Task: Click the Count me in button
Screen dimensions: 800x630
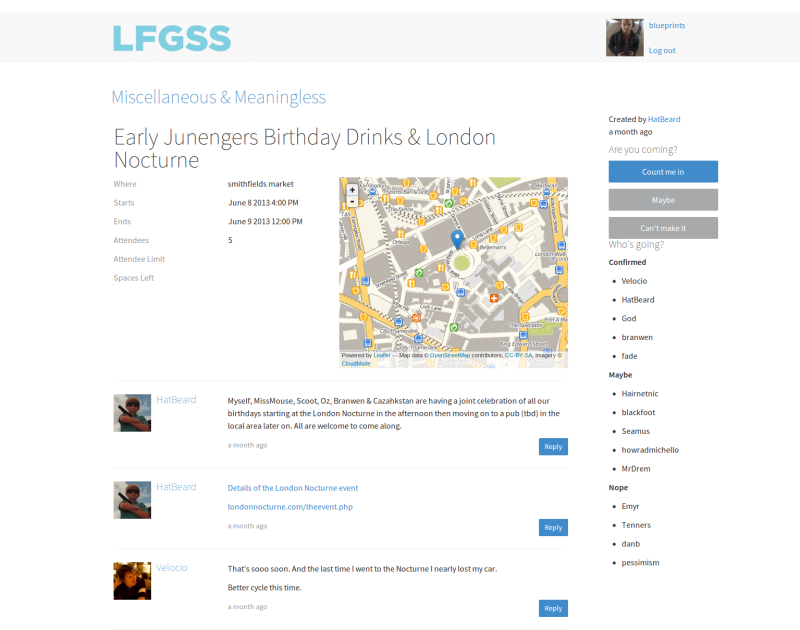Action: (663, 172)
